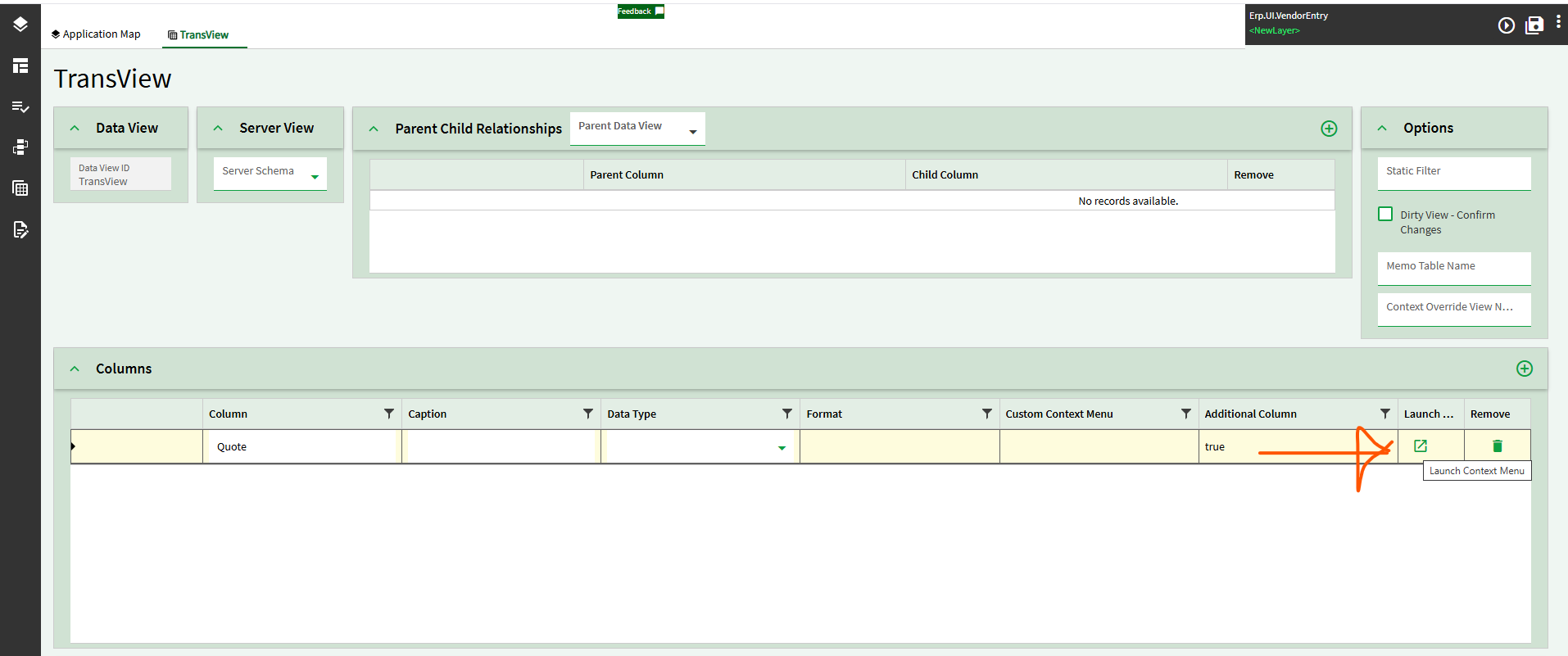
Task: Click the Additional Column 'true' cell
Action: [1298, 446]
